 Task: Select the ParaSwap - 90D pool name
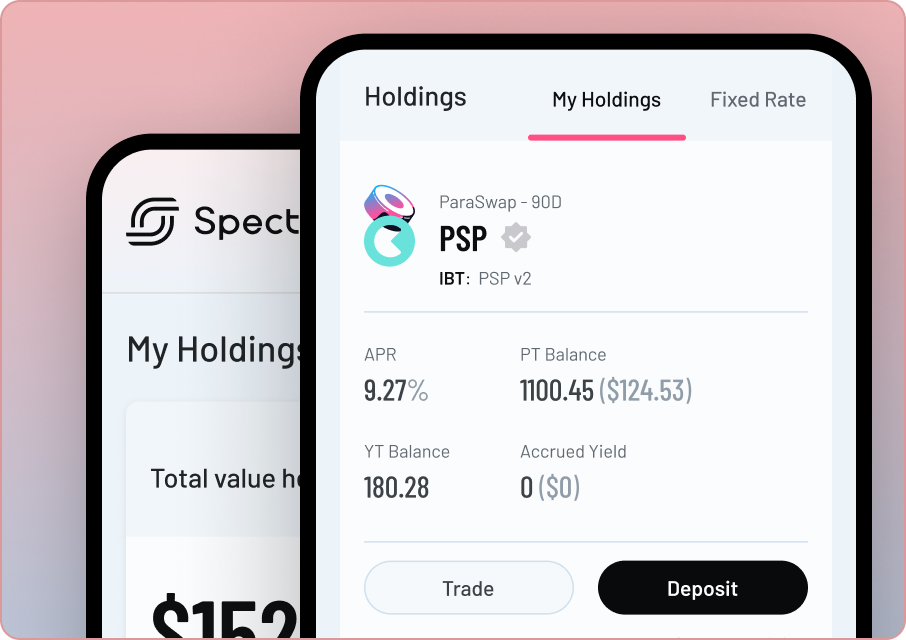click(501, 202)
